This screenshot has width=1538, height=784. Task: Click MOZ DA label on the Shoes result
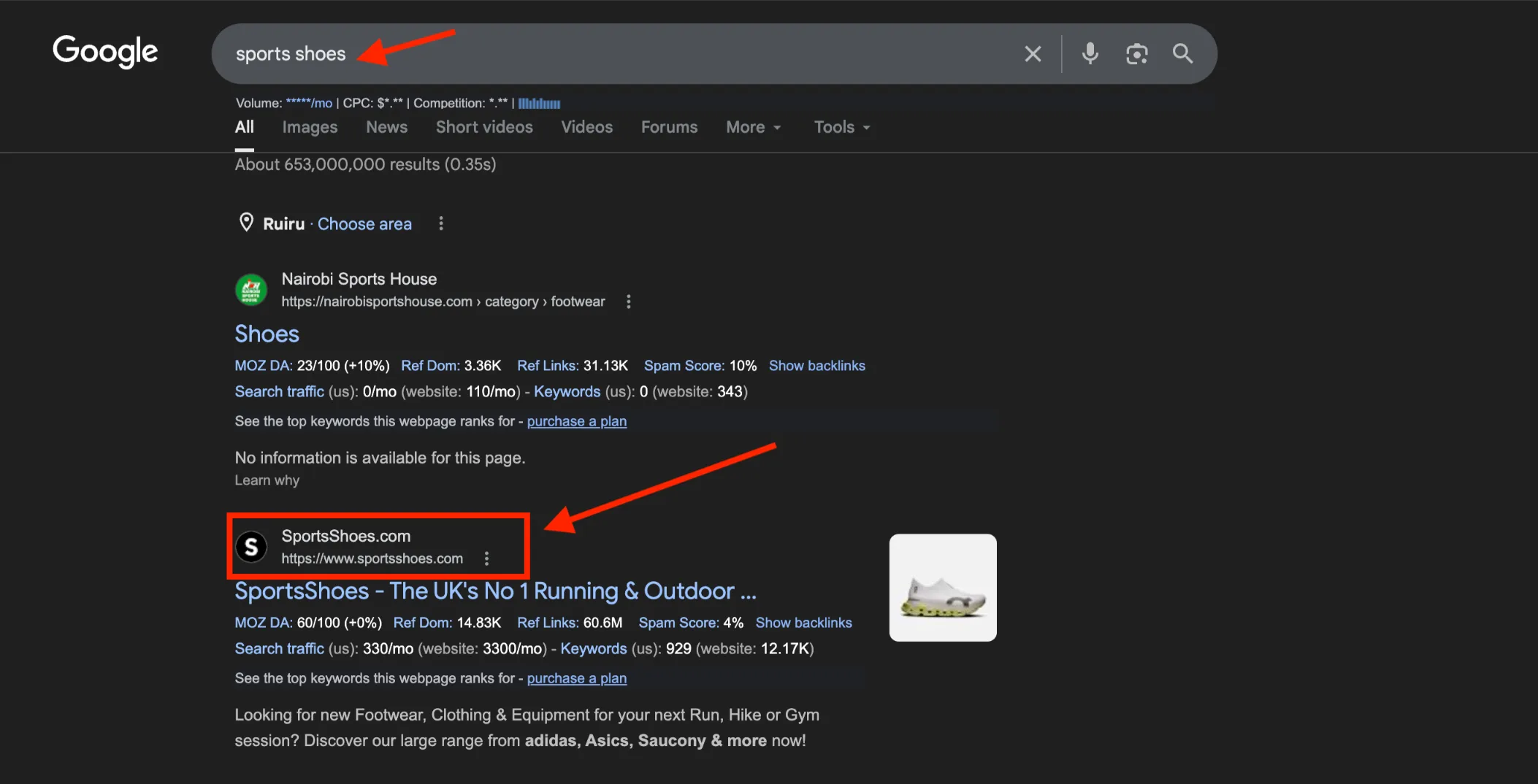click(264, 366)
